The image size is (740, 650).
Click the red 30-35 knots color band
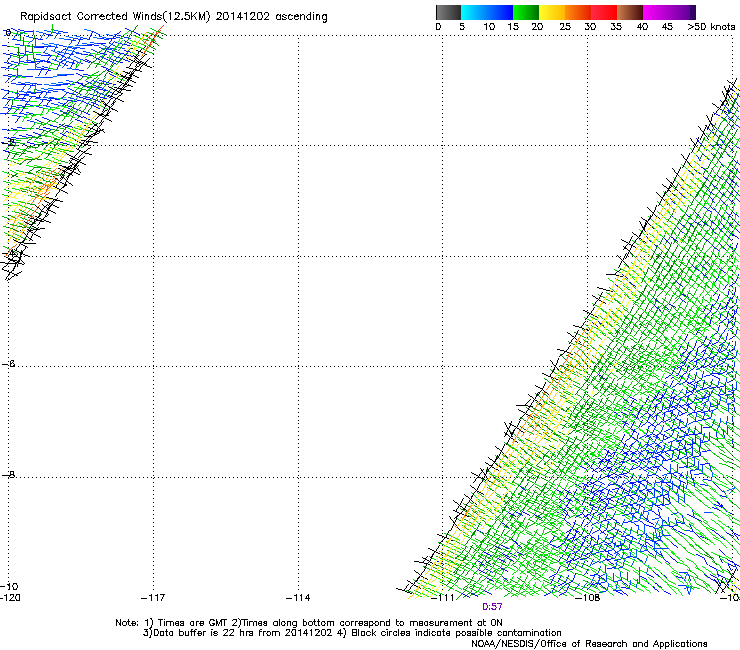[604, 12]
